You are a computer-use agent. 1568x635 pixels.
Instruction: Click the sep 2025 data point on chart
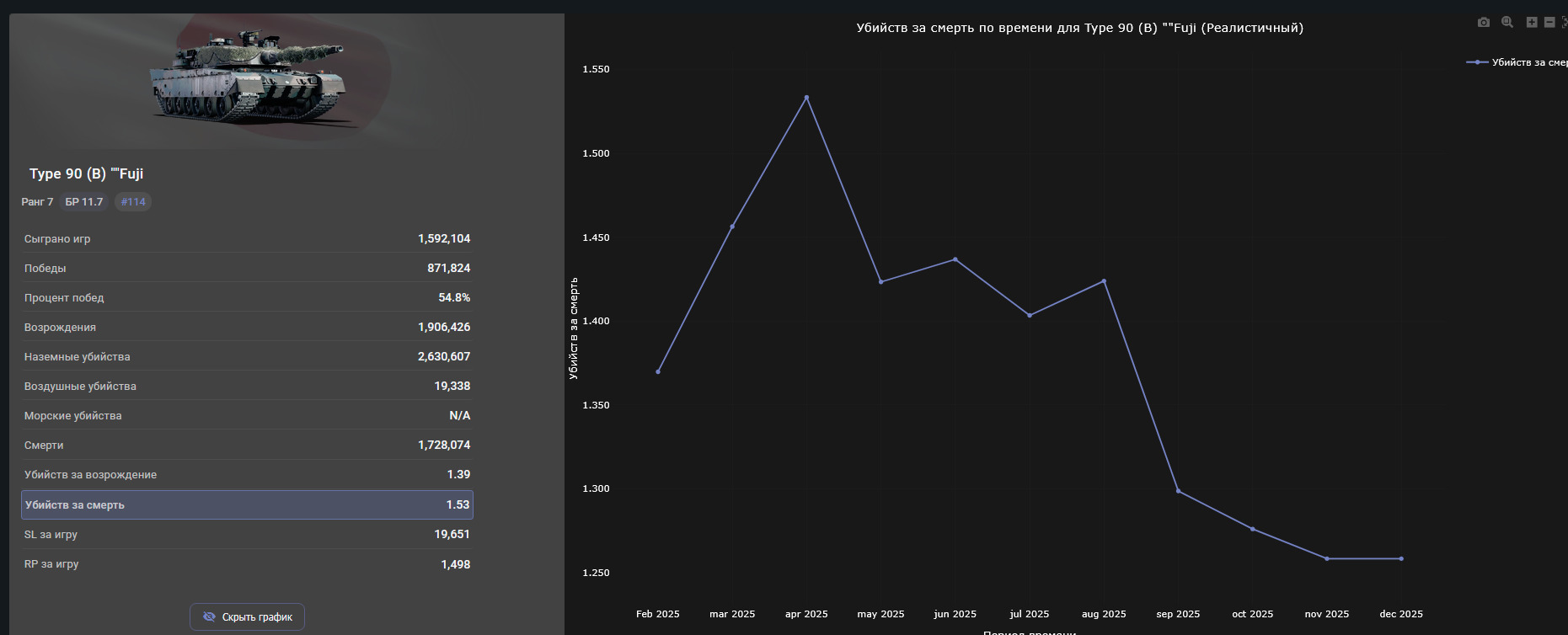(x=1178, y=491)
